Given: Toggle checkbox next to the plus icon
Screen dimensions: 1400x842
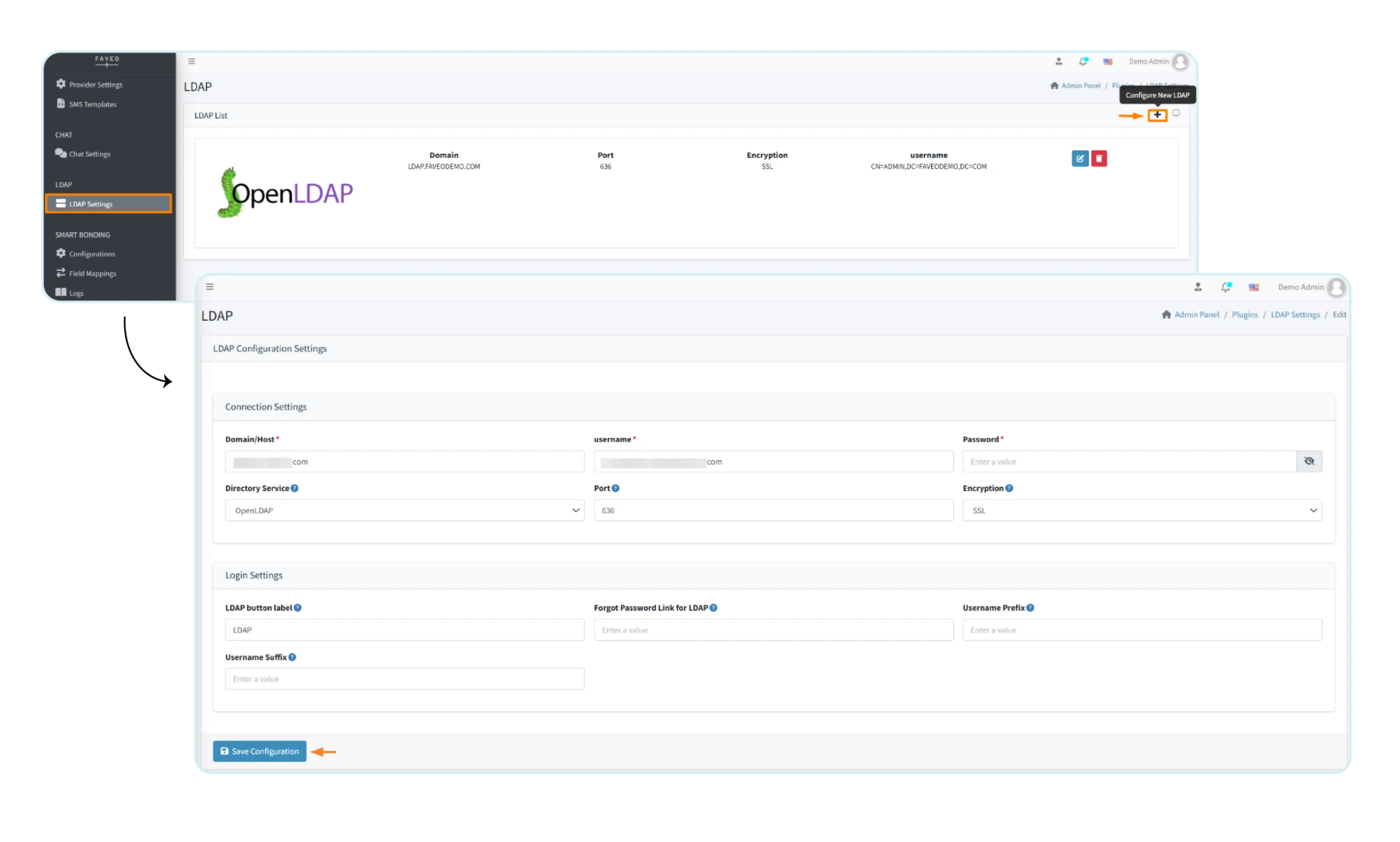Looking at the screenshot, I should [x=1176, y=114].
